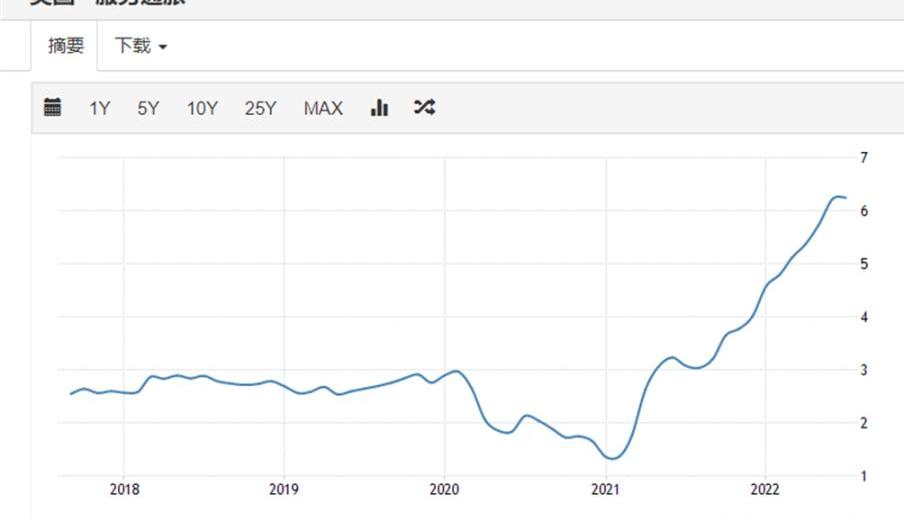The width and height of the screenshot is (904, 519).
Task: Click the 4 value on y-axis
Action: (863, 317)
